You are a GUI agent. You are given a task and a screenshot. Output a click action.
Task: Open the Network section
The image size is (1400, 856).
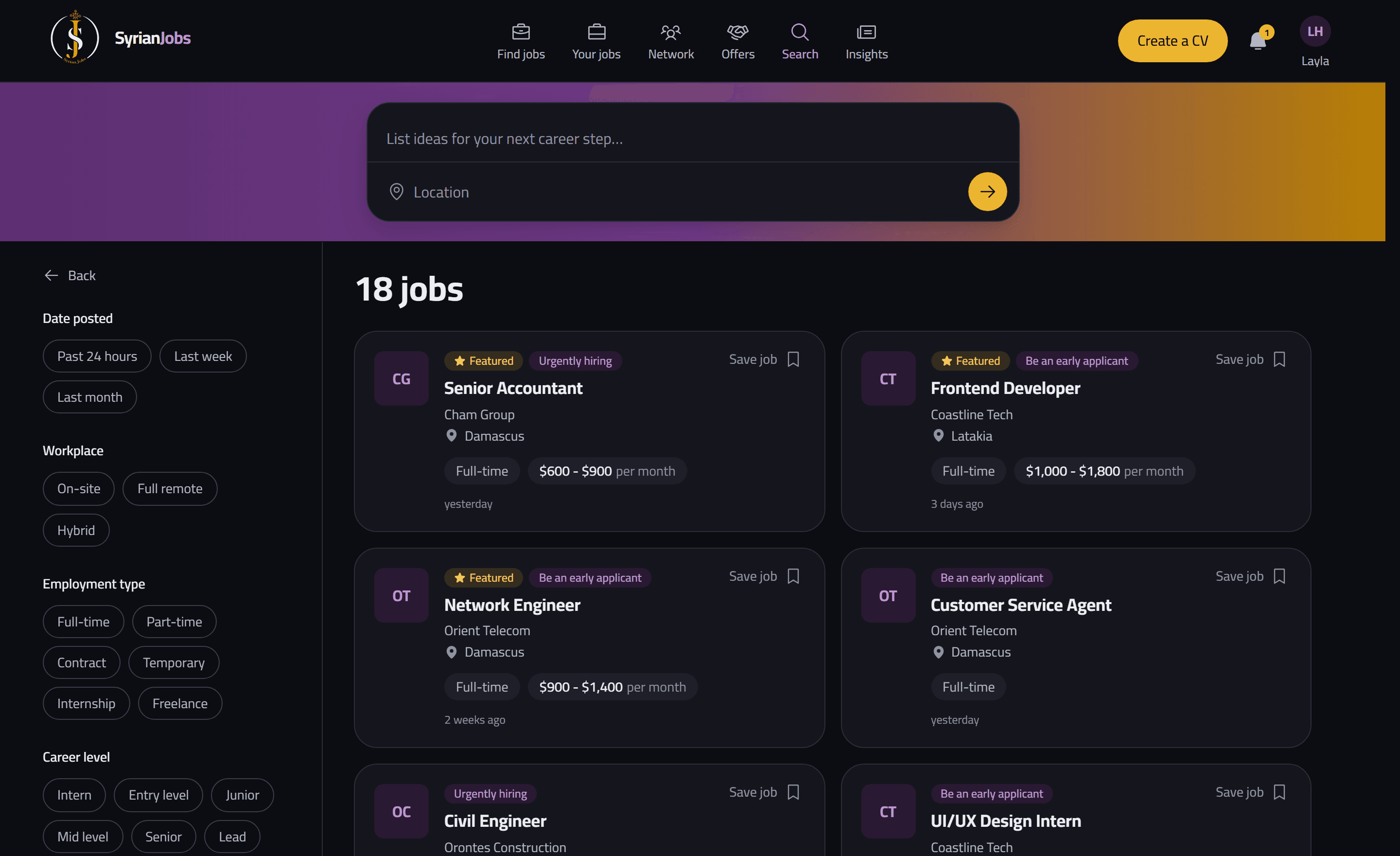(x=670, y=41)
